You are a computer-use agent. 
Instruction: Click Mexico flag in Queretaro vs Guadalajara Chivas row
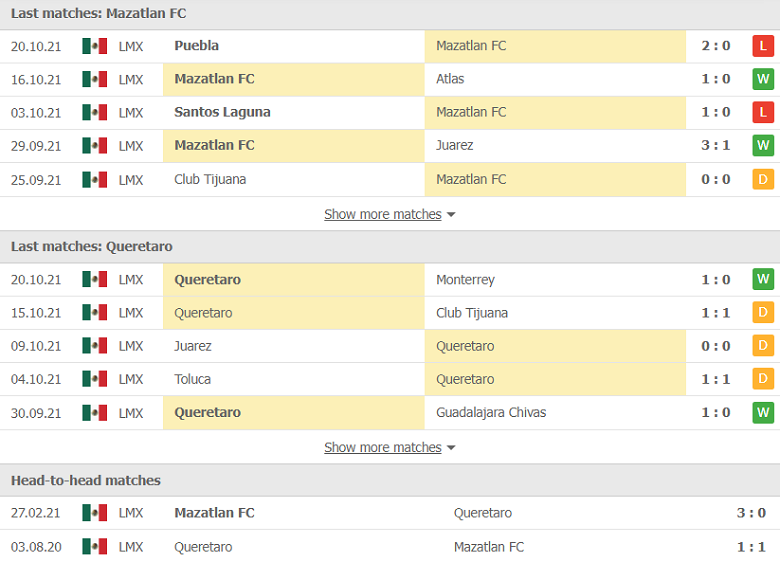(x=95, y=413)
